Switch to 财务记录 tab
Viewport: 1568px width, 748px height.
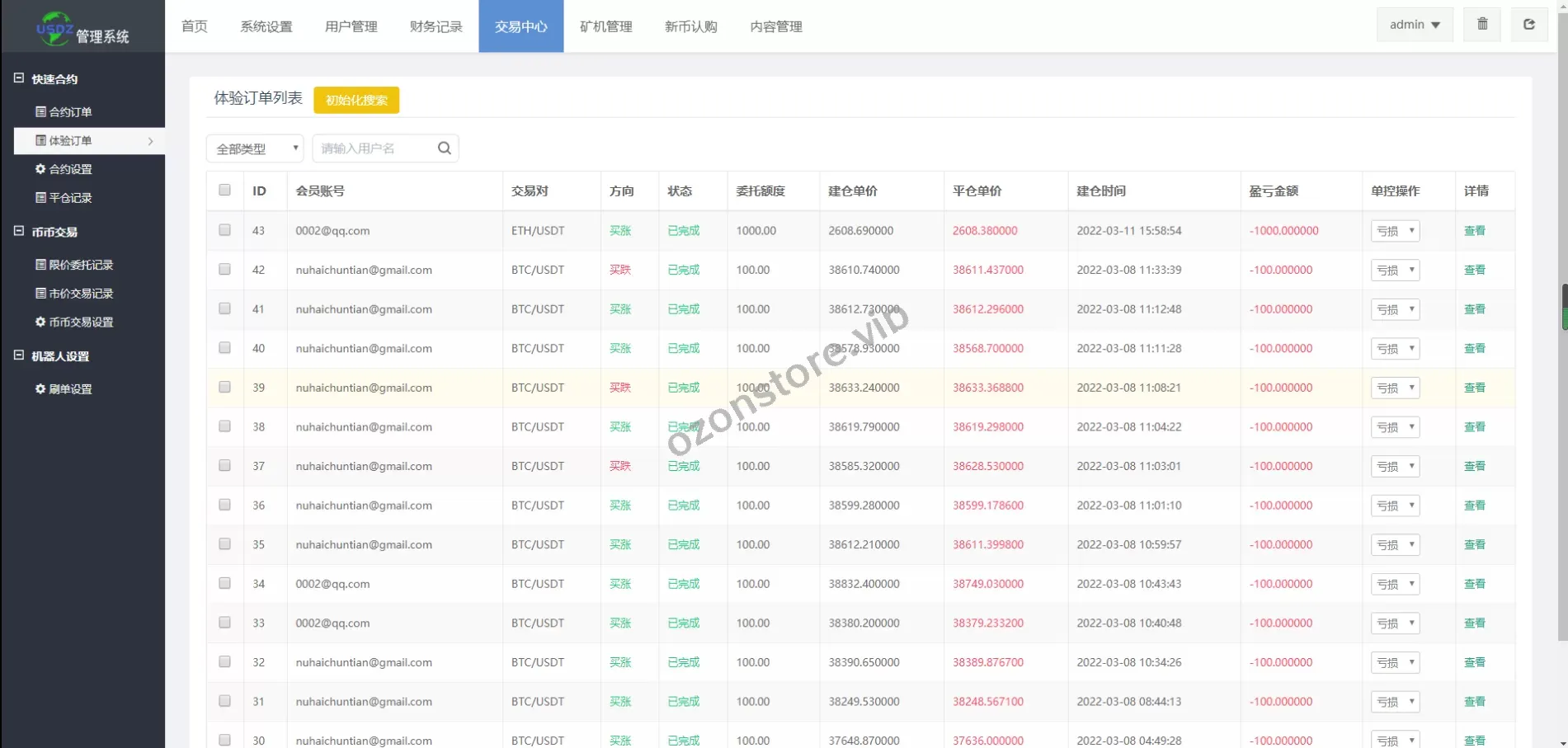click(436, 26)
